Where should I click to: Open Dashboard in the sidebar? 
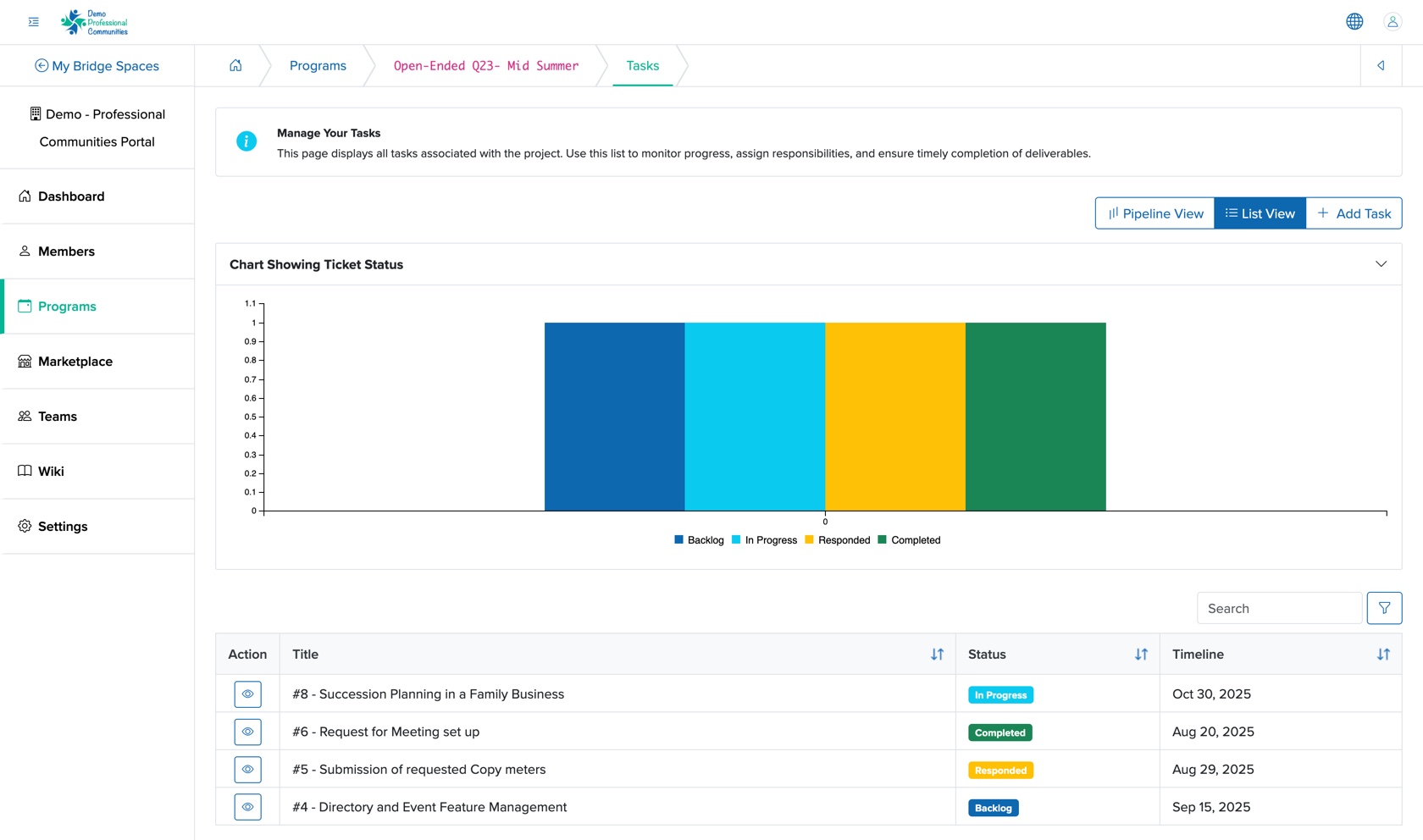97,196
